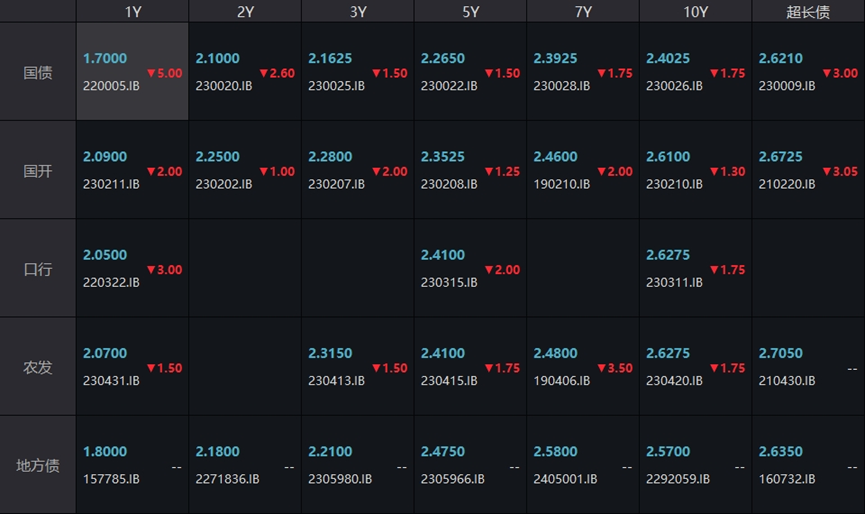Click the red ▼5.00 change indicator

point(164,73)
